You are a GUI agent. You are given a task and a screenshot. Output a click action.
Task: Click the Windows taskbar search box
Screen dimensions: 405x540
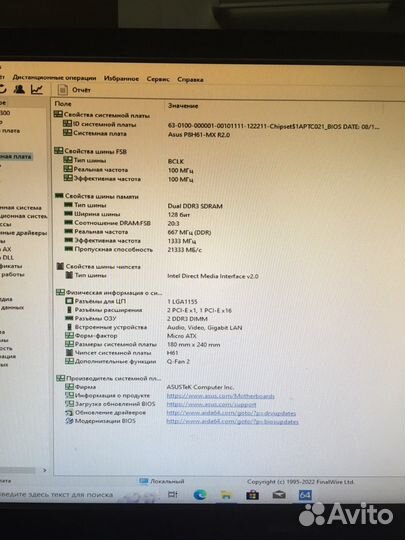tap(57, 495)
